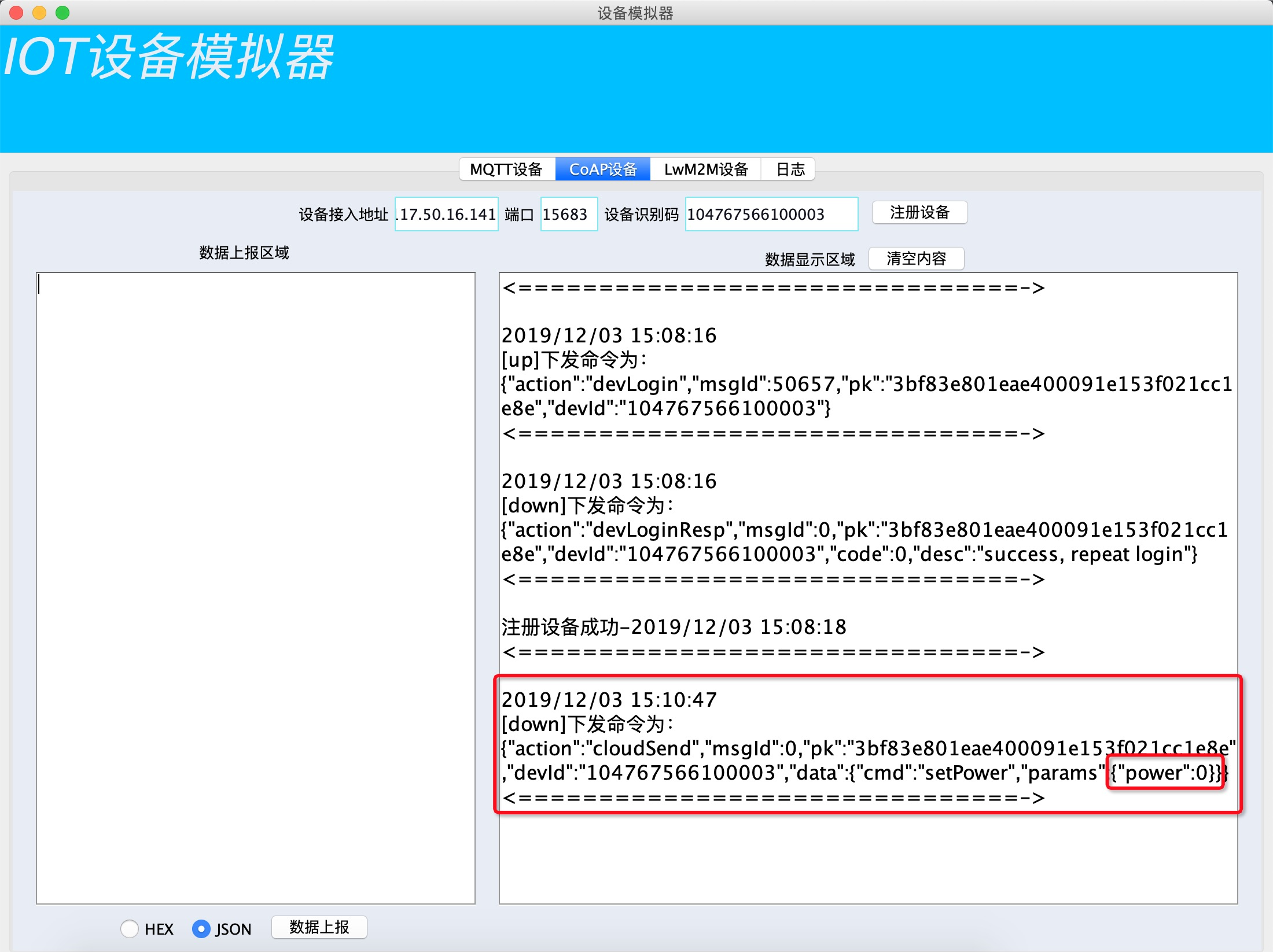Click the 端口 port field

(x=568, y=215)
